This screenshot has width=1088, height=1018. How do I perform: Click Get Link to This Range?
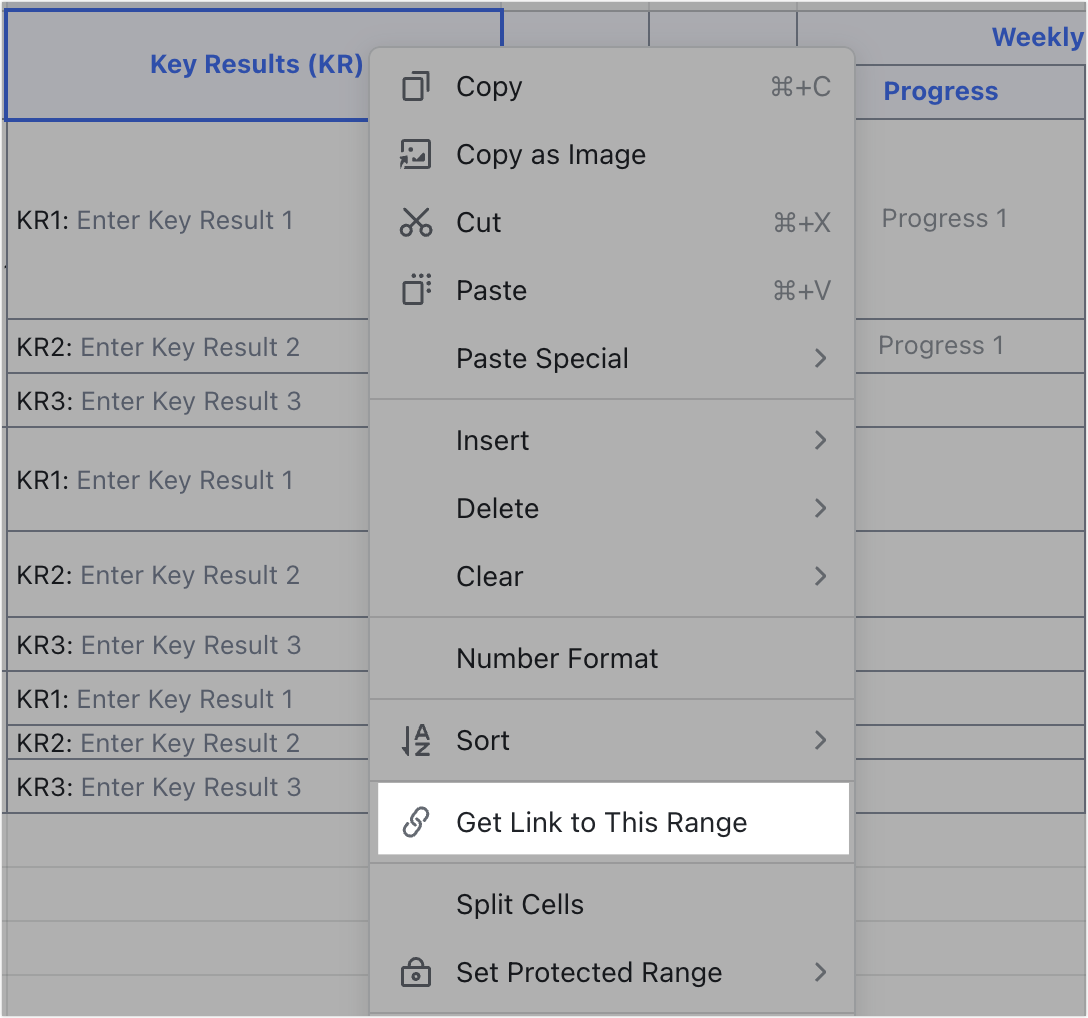pos(602,822)
